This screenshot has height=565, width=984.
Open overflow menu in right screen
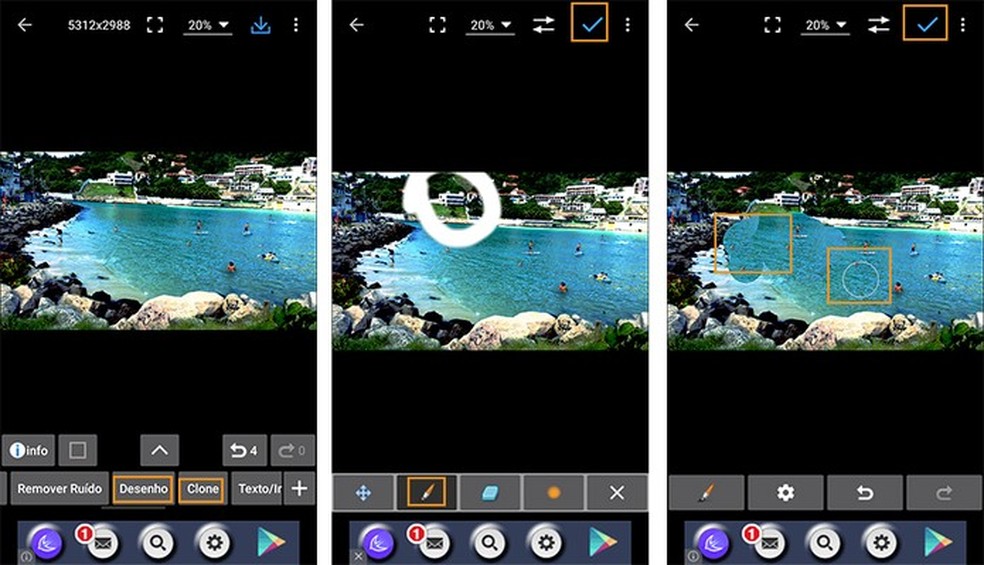point(963,25)
